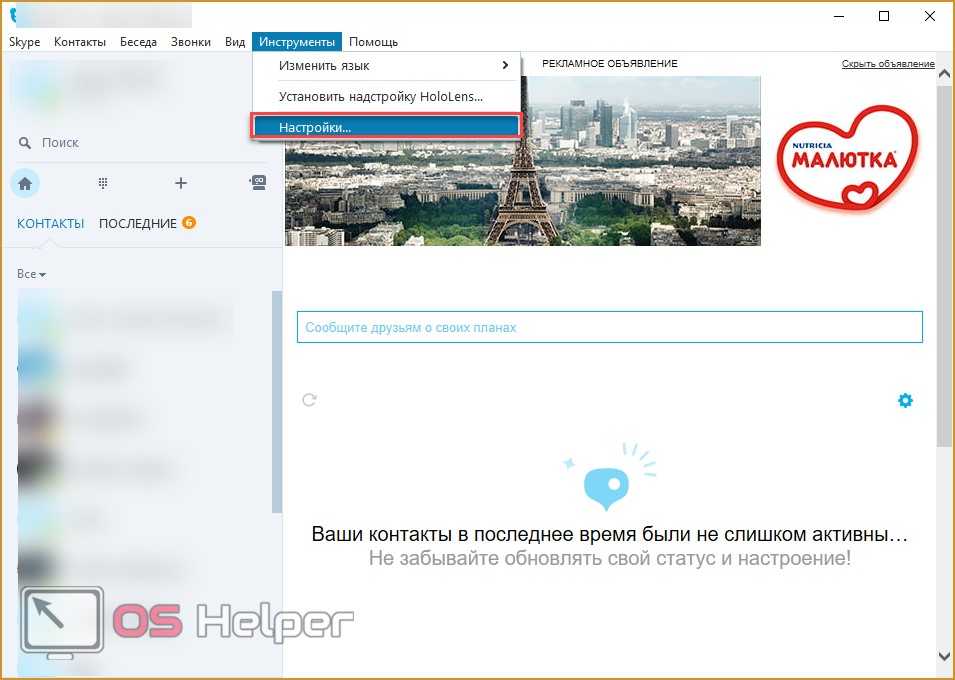The width and height of the screenshot is (955, 680).
Task: Click the Малютка advertisement banner
Action: (x=849, y=160)
